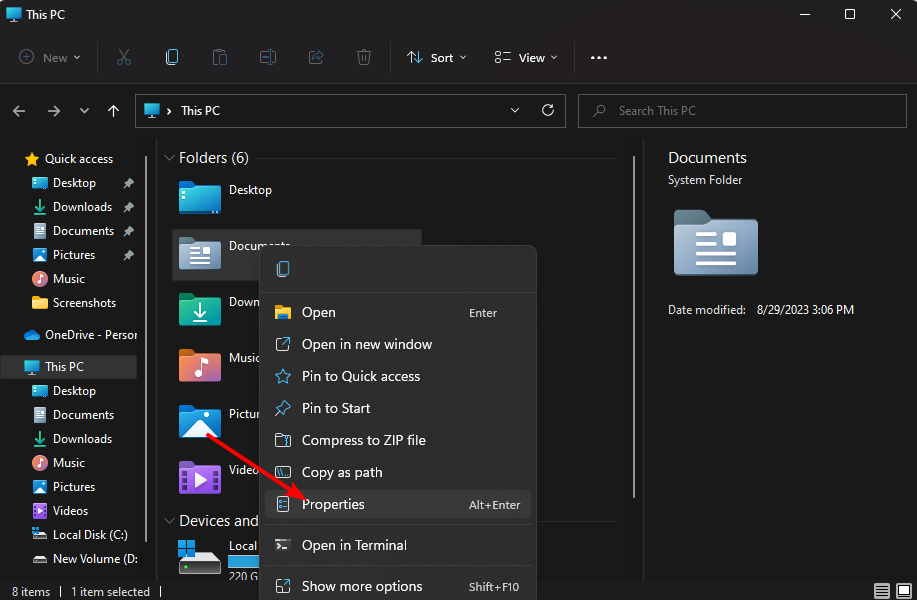Unpin Desktop from Quick access
The width and height of the screenshot is (917, 600).
[127, 182]
